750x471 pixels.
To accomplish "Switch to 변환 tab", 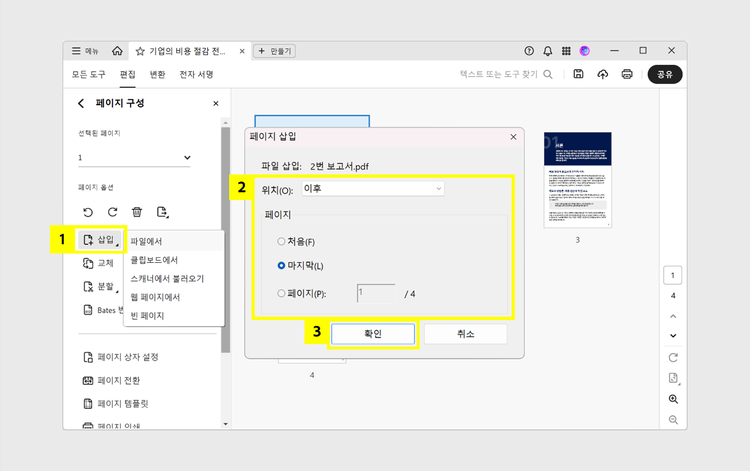I will [157, 74].
